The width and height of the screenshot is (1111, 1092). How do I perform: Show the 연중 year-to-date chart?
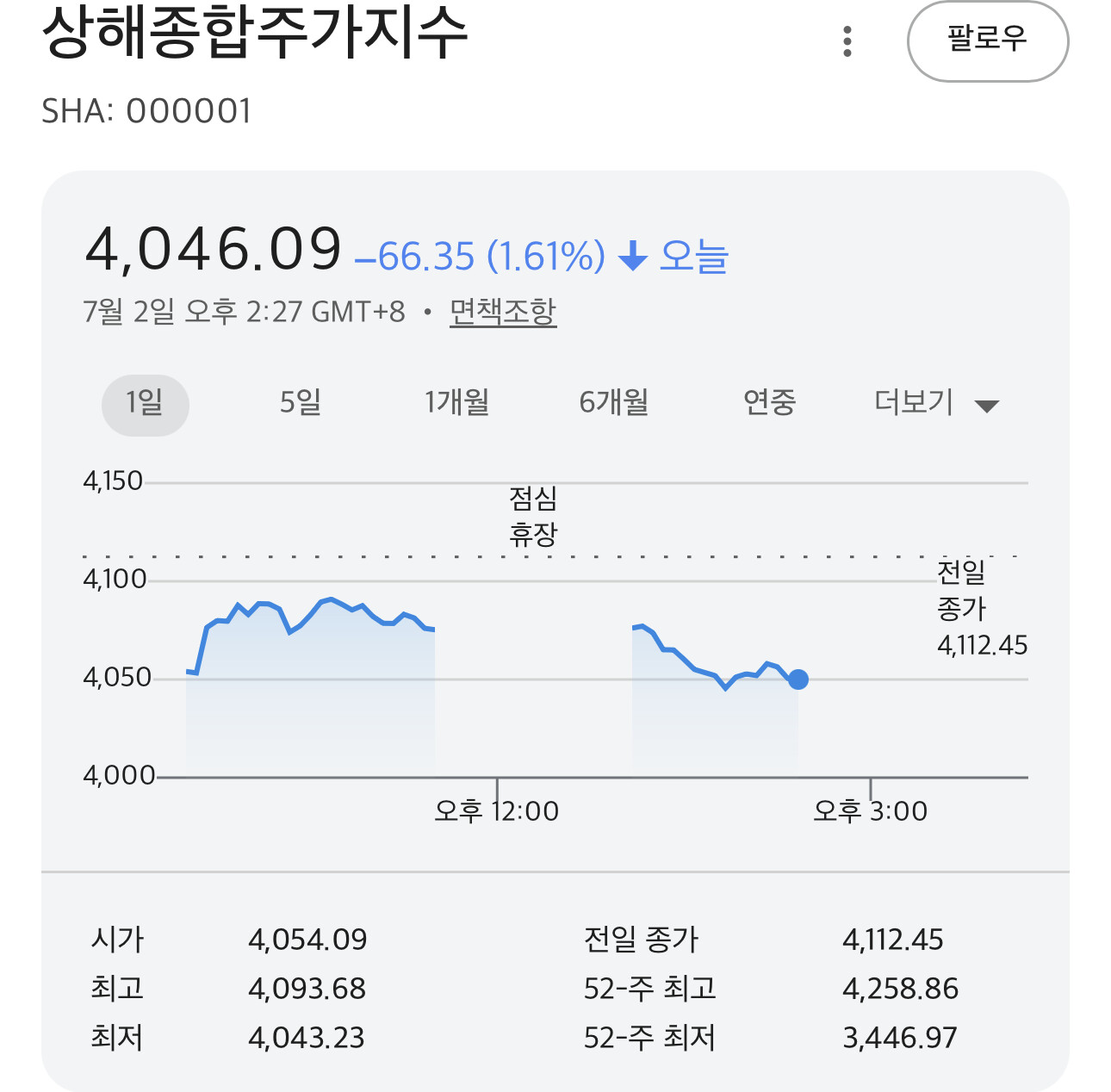[x=769, y=402]
